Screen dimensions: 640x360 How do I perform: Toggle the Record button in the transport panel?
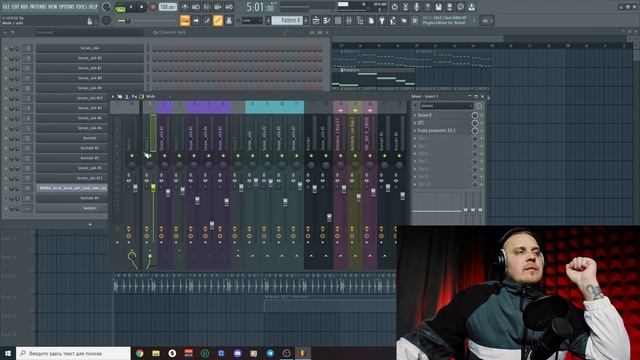(x=153, y=7)
